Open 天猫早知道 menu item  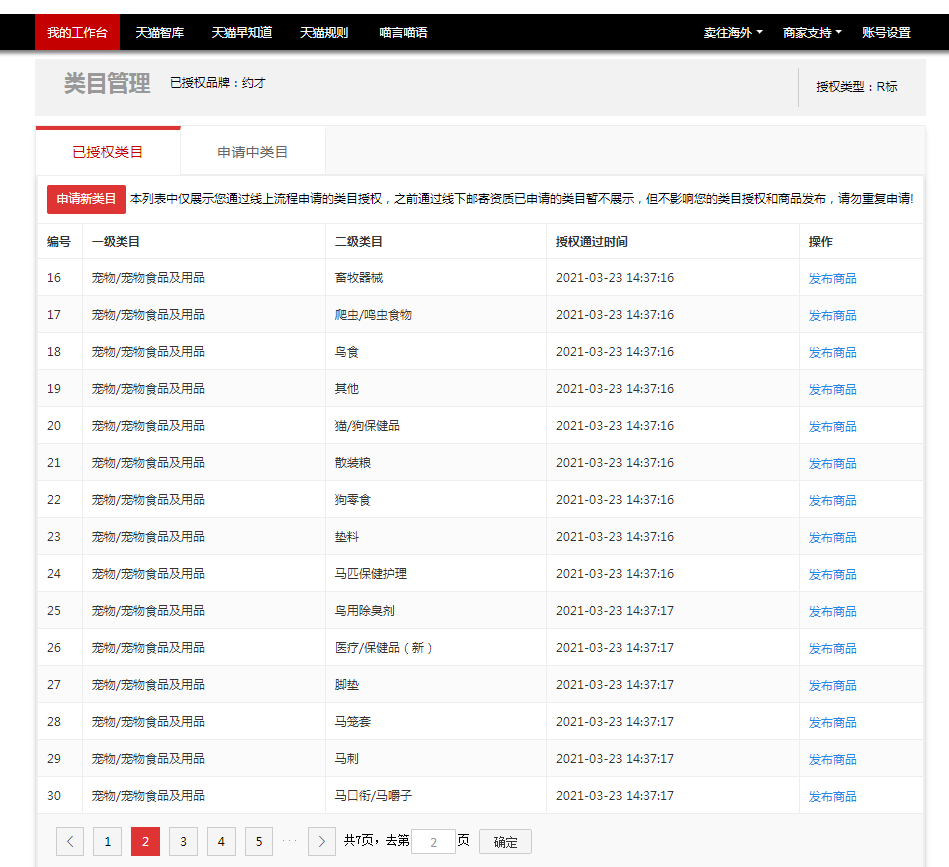[241, 33]
